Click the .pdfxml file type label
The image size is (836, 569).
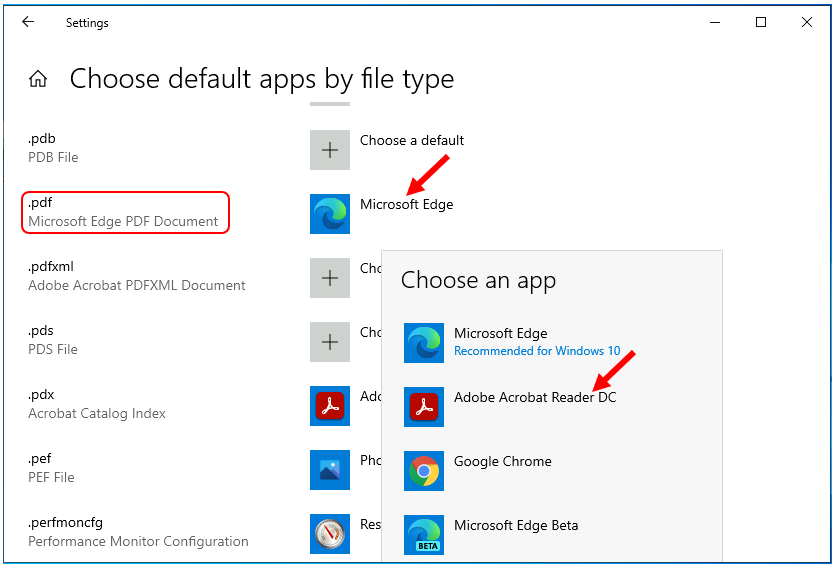coord(51,267)
